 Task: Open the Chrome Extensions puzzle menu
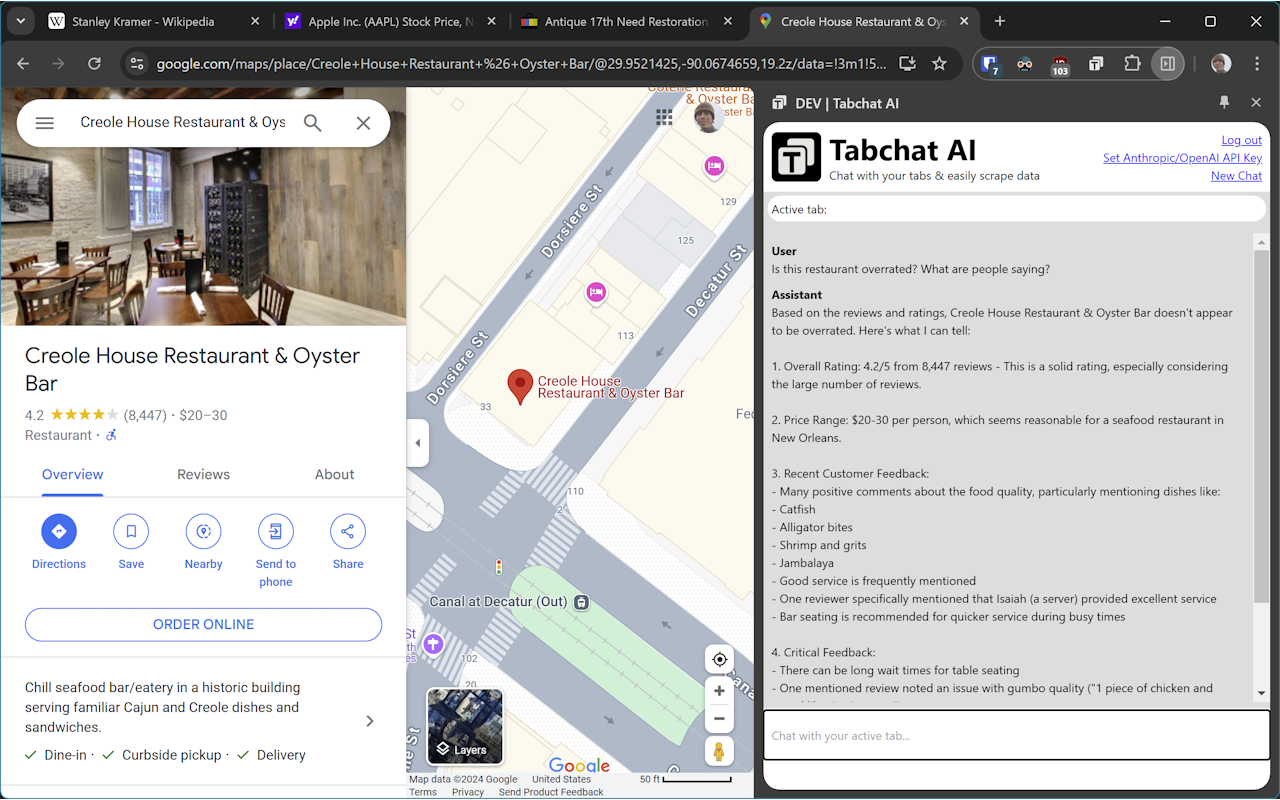pos(1132,64)
